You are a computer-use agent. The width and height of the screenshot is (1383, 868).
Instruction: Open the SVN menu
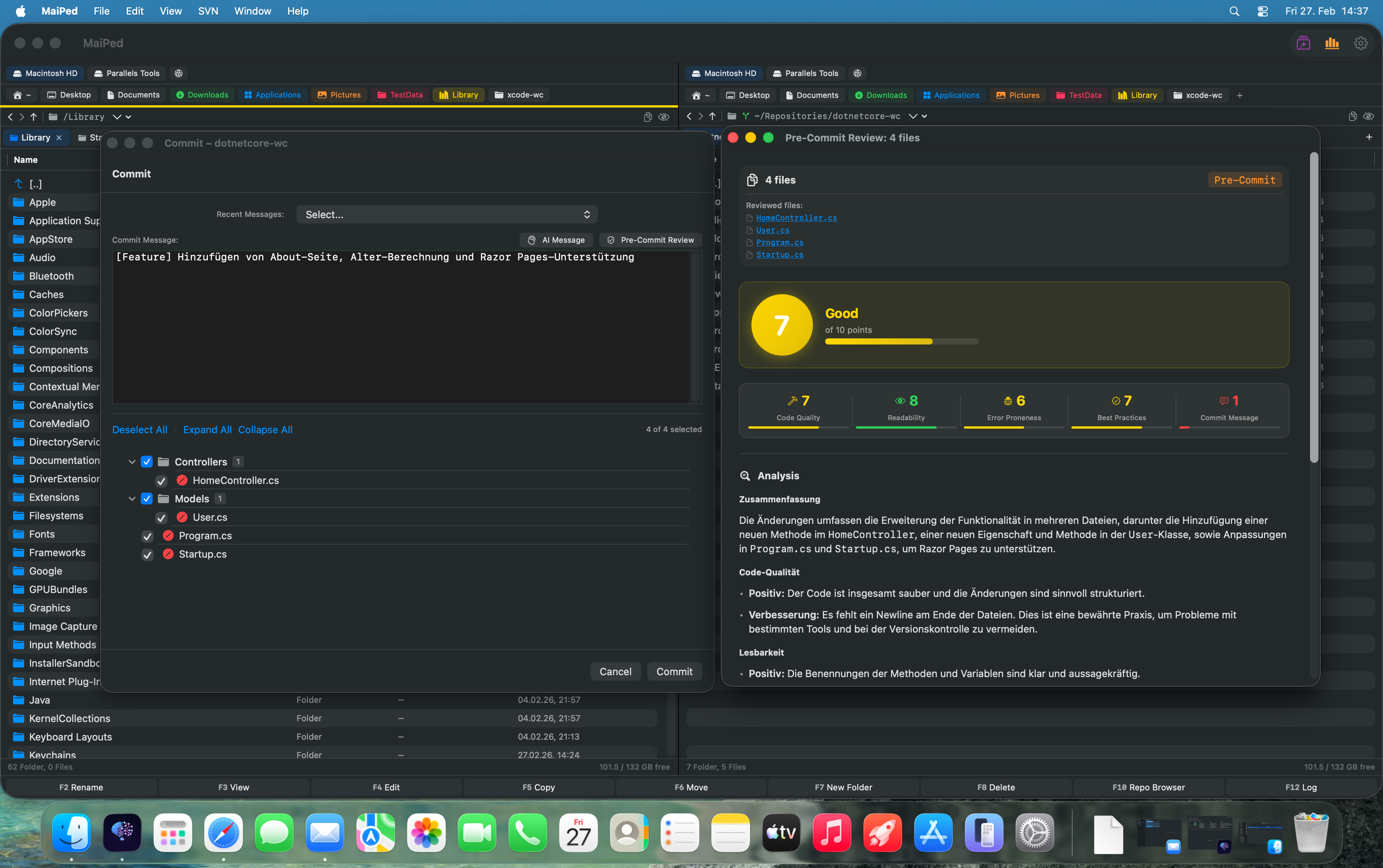coord(208,11)
